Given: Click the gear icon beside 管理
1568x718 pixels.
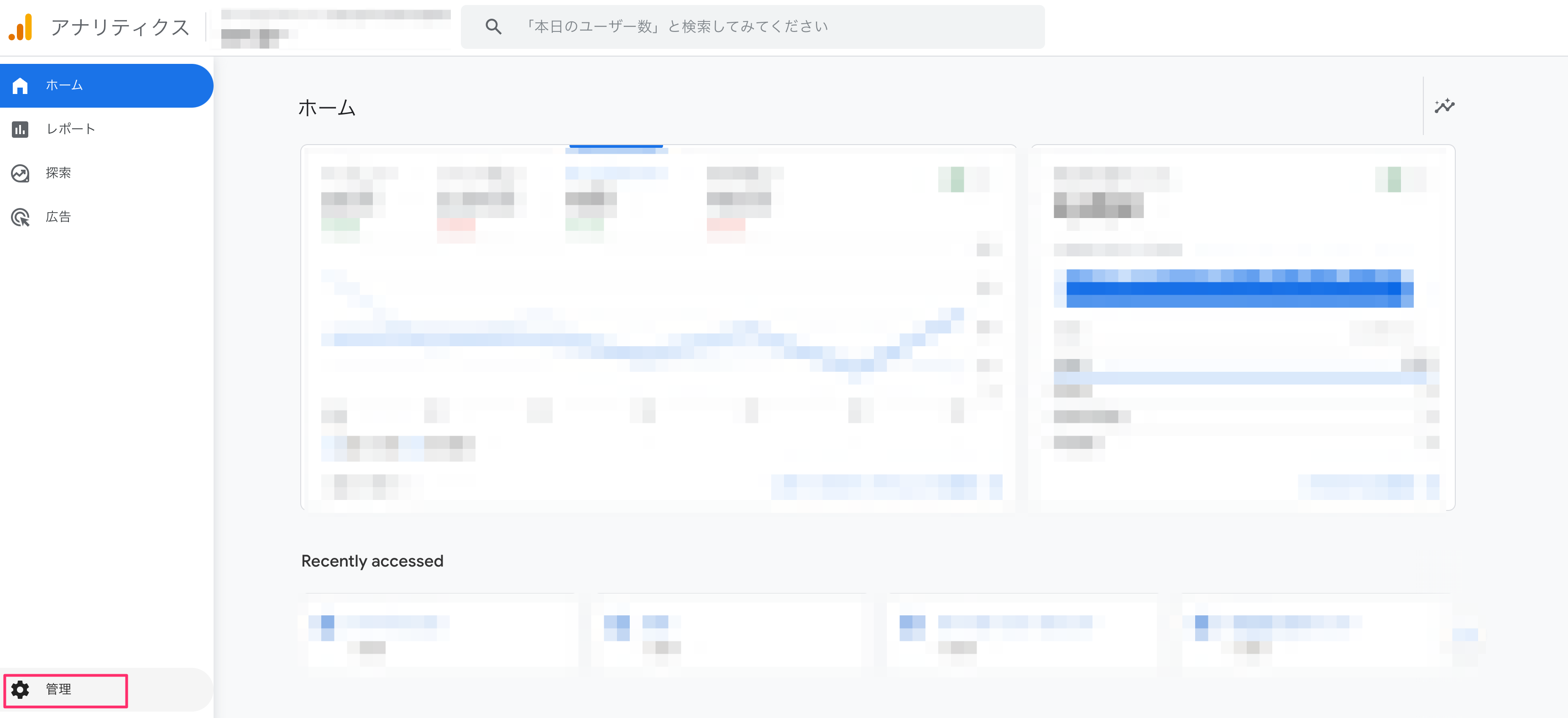Looking at the screenshot, I should coord(20,689).
